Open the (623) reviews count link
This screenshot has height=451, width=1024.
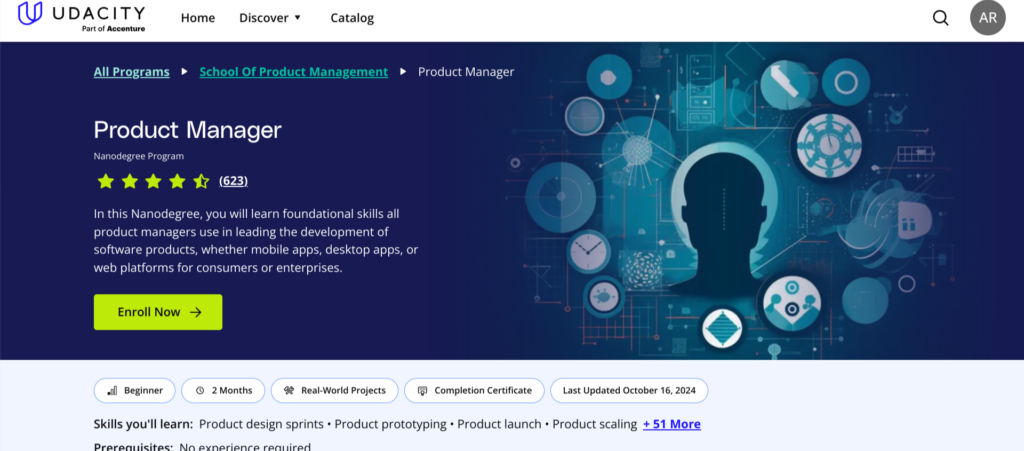[x=233, y=181]
